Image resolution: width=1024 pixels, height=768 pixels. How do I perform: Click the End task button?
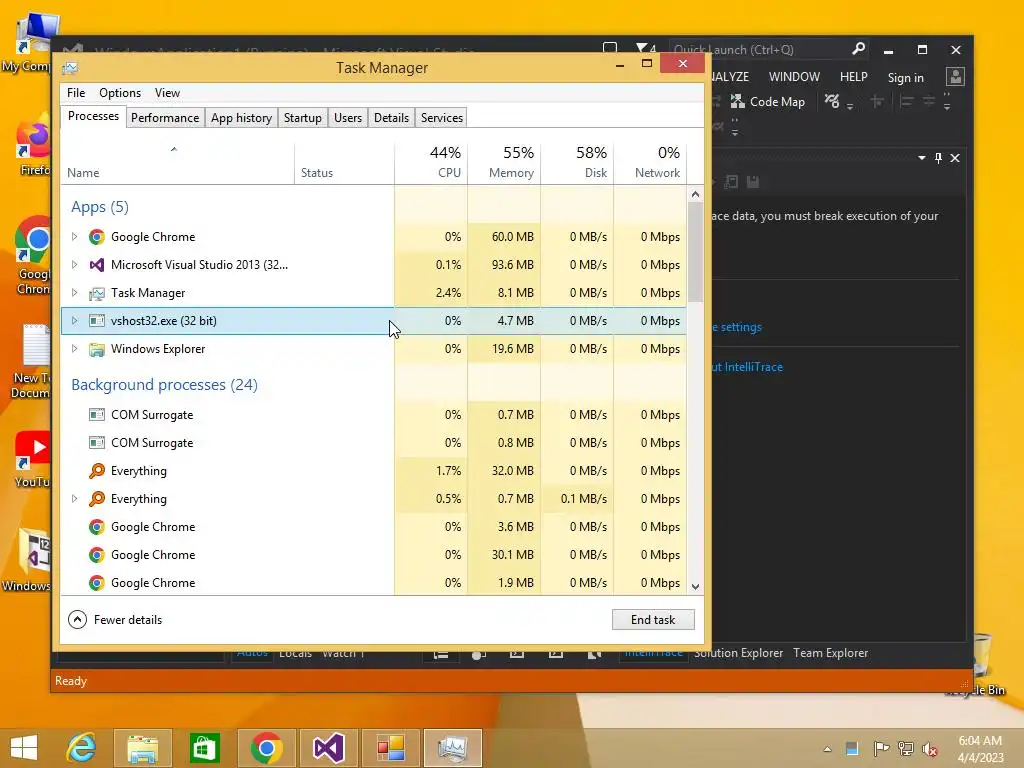pyautogui.click(x=653, y=620)
